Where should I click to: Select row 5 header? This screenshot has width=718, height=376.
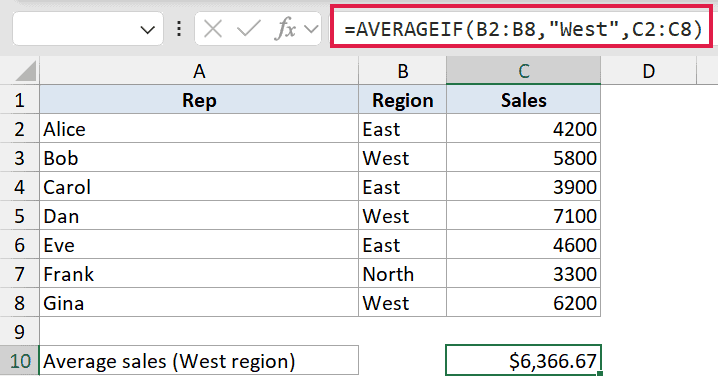click(20, 216)
